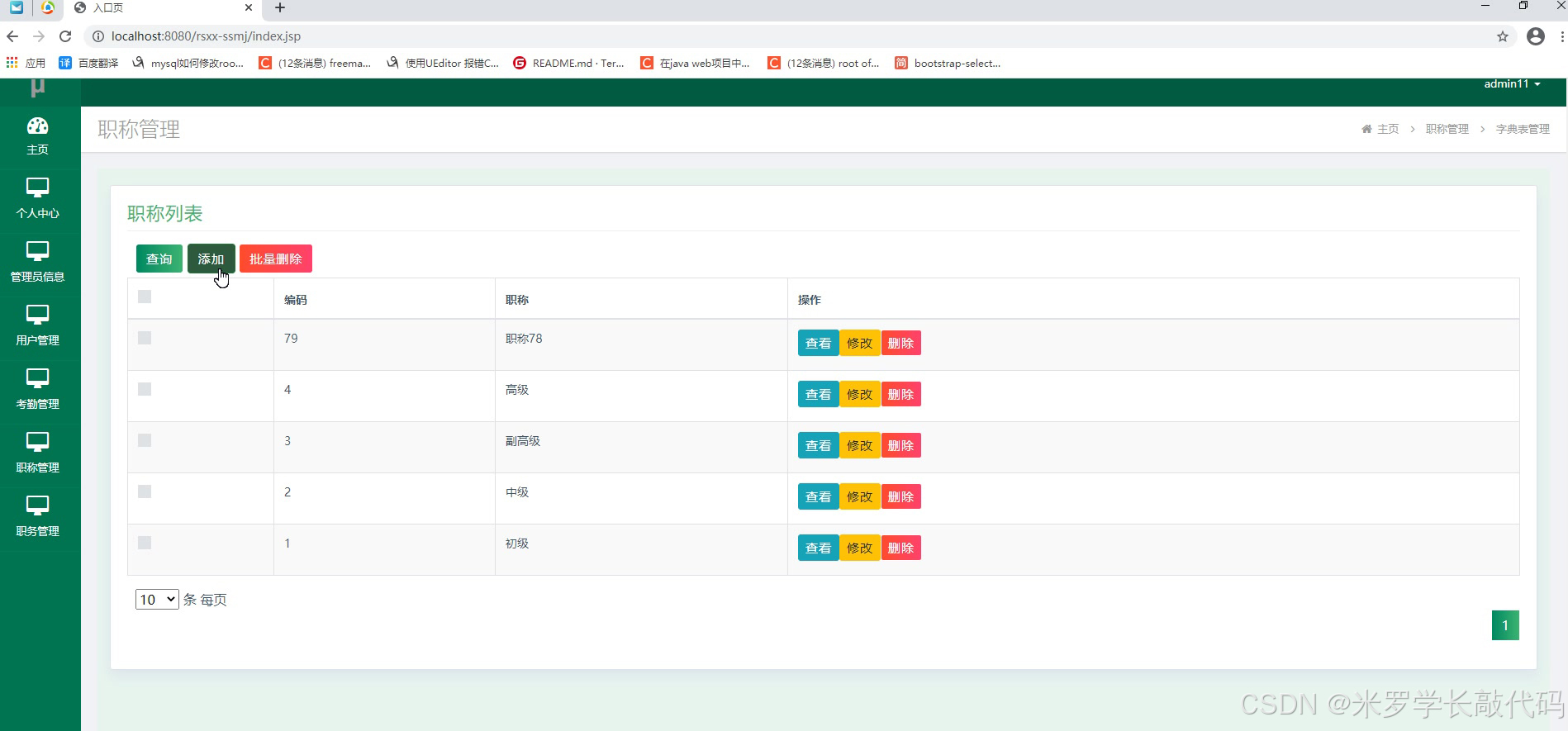Select the 入口页 browser tab

162,7
